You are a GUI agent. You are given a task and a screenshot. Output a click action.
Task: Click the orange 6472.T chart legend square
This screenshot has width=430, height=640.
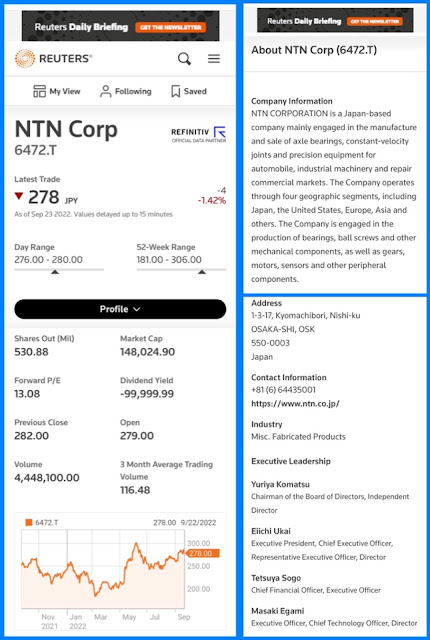click(29, 522)
